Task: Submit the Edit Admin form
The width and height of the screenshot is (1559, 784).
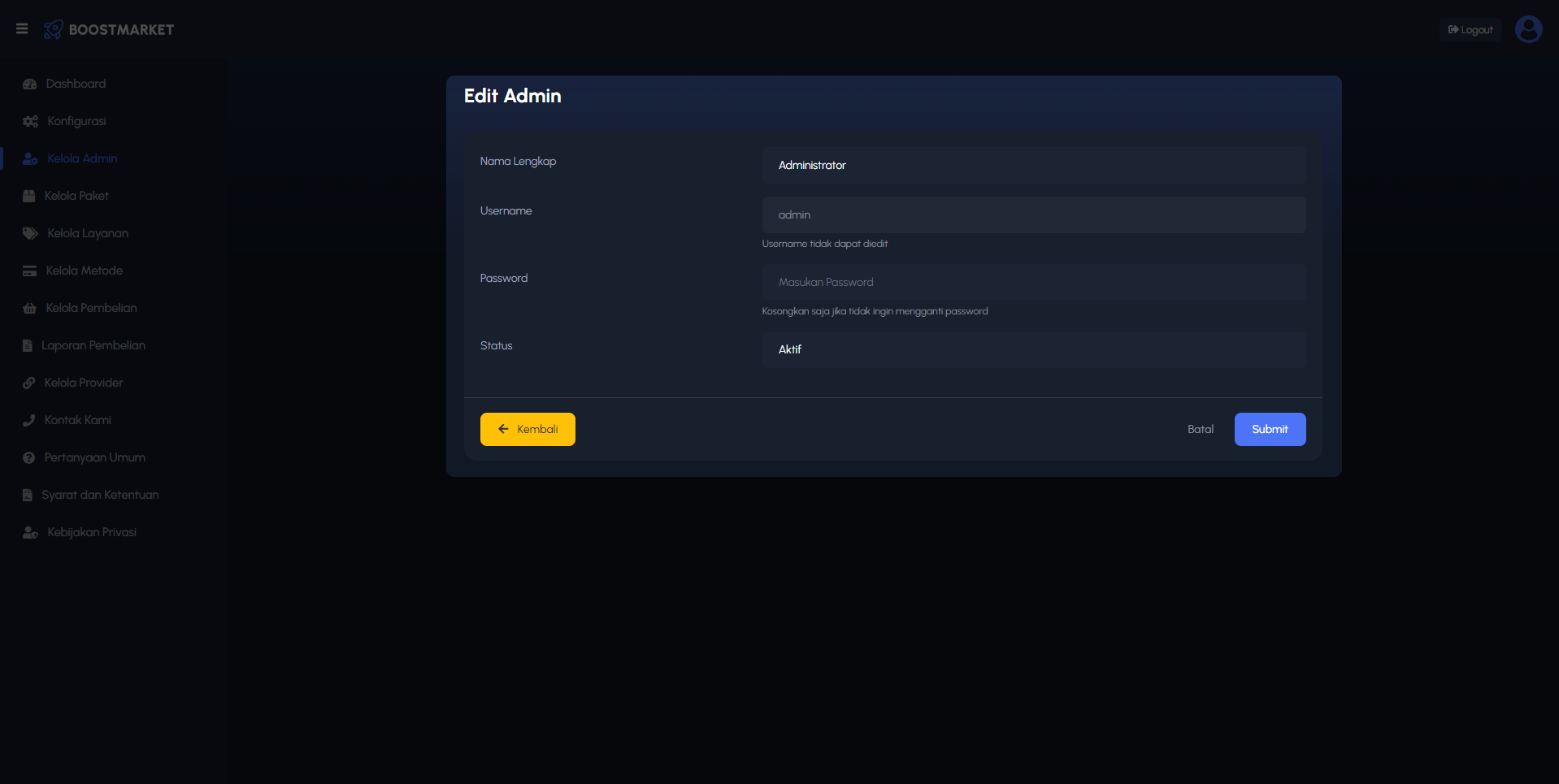Action: pyautogui.click(x=1270, y=429)
